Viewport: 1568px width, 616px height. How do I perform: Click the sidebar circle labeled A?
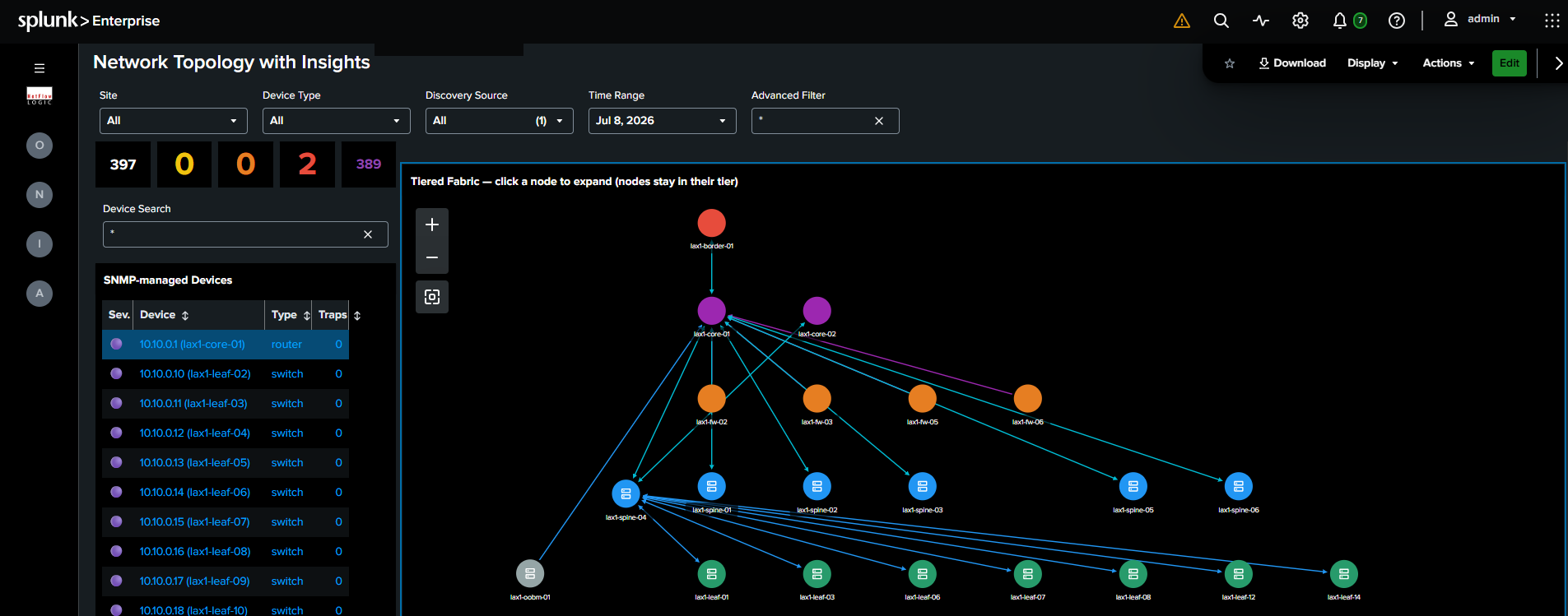[x=40, y=294]
